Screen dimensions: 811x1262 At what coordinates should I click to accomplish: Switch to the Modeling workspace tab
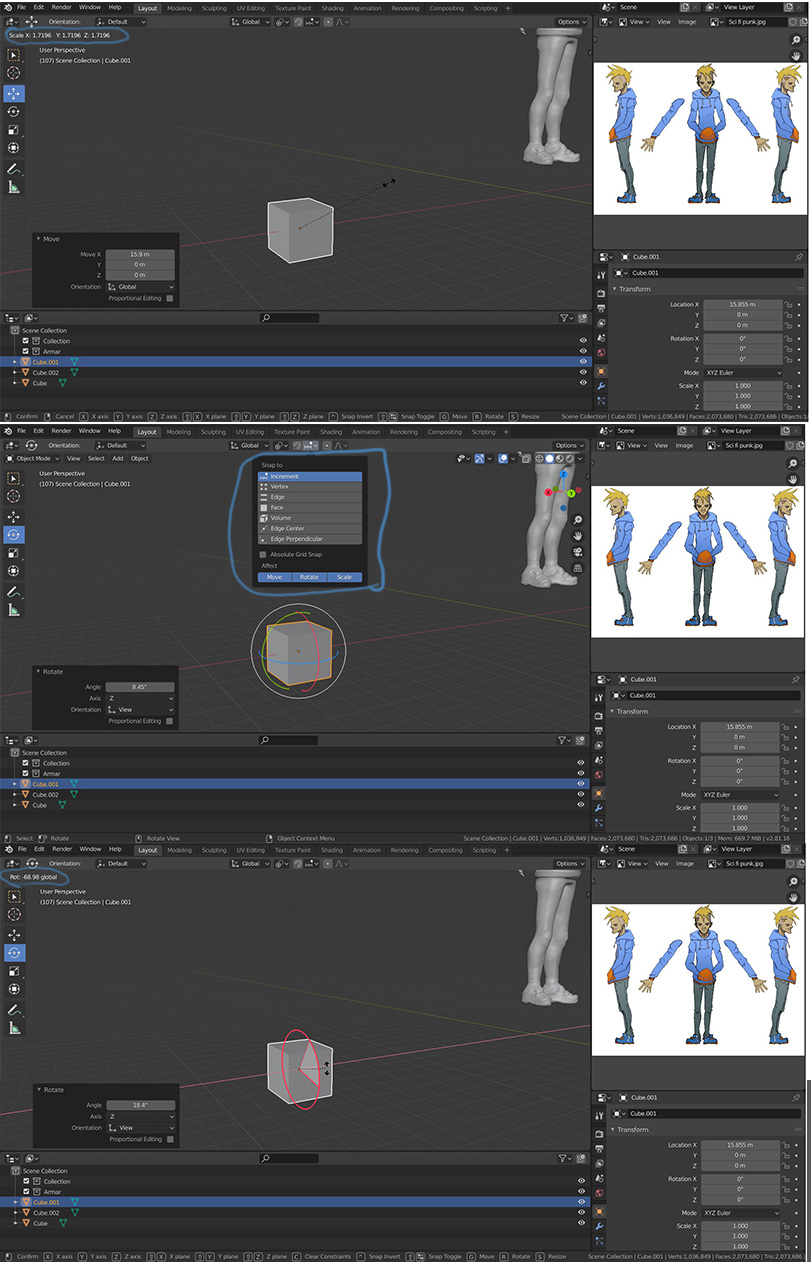pyautogui.click(x=180, y=10)
